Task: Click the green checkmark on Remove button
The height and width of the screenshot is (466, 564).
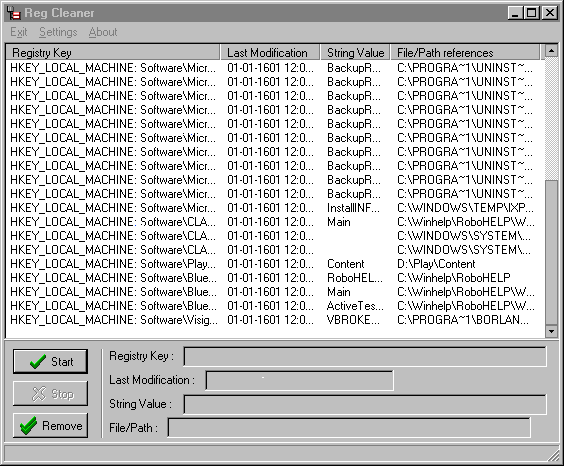Action: click(28, 426)
